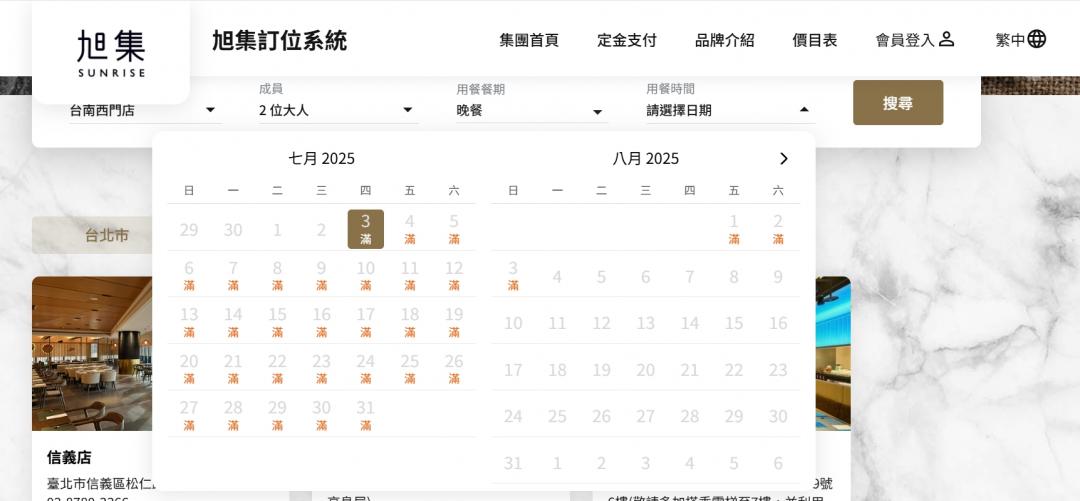Click the 信義店 restaurant photo
Viewport: 1080px width, 501px height.
coord(92,354)
